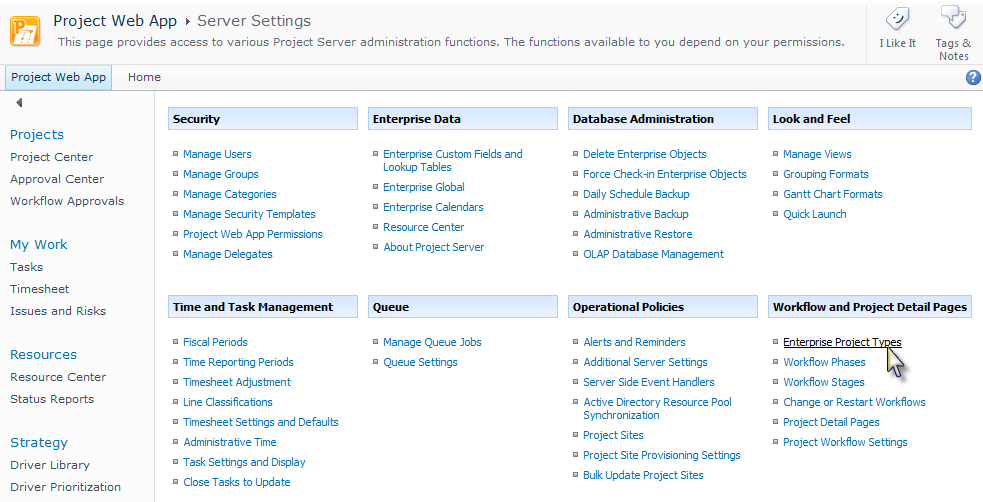
Task: Open Manage Queue Jobs link
Action: click(x=432, y=342)
